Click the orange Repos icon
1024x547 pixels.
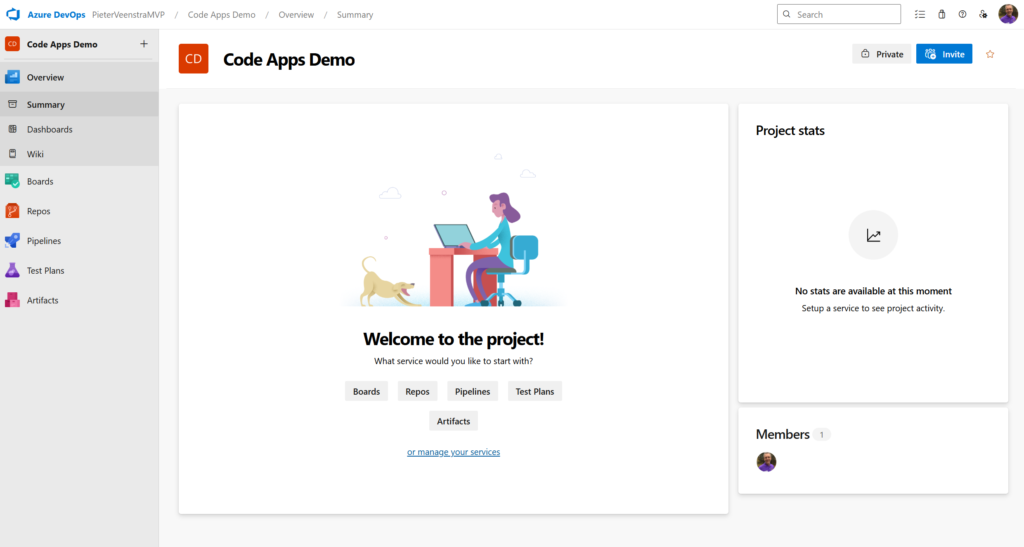(12, 210)
